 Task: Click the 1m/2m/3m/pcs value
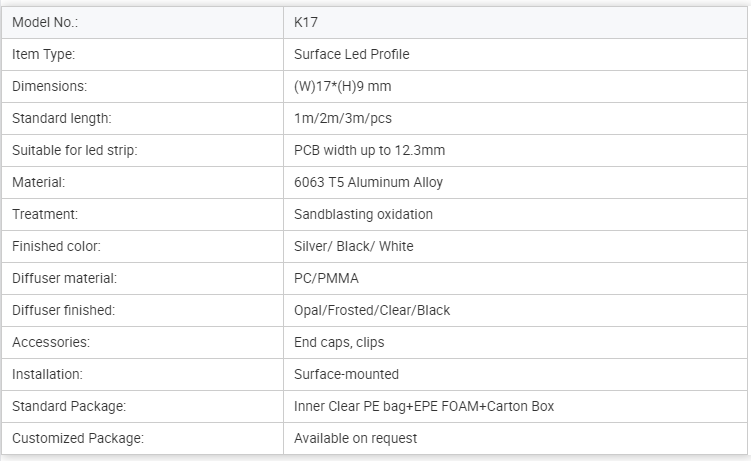[x=342, y=119]
